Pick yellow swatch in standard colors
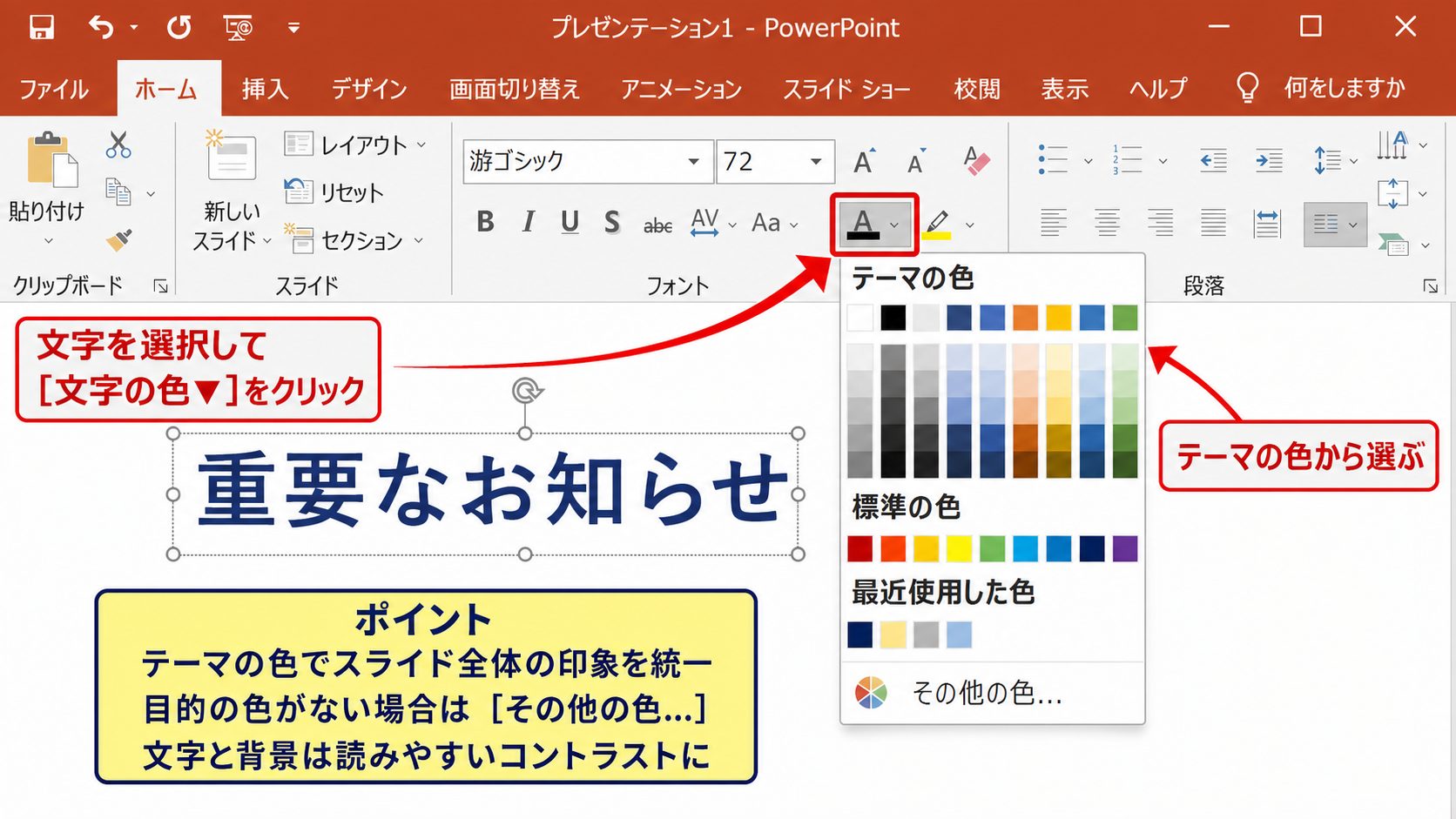1456x819 pixels. (x=959, y=548)
